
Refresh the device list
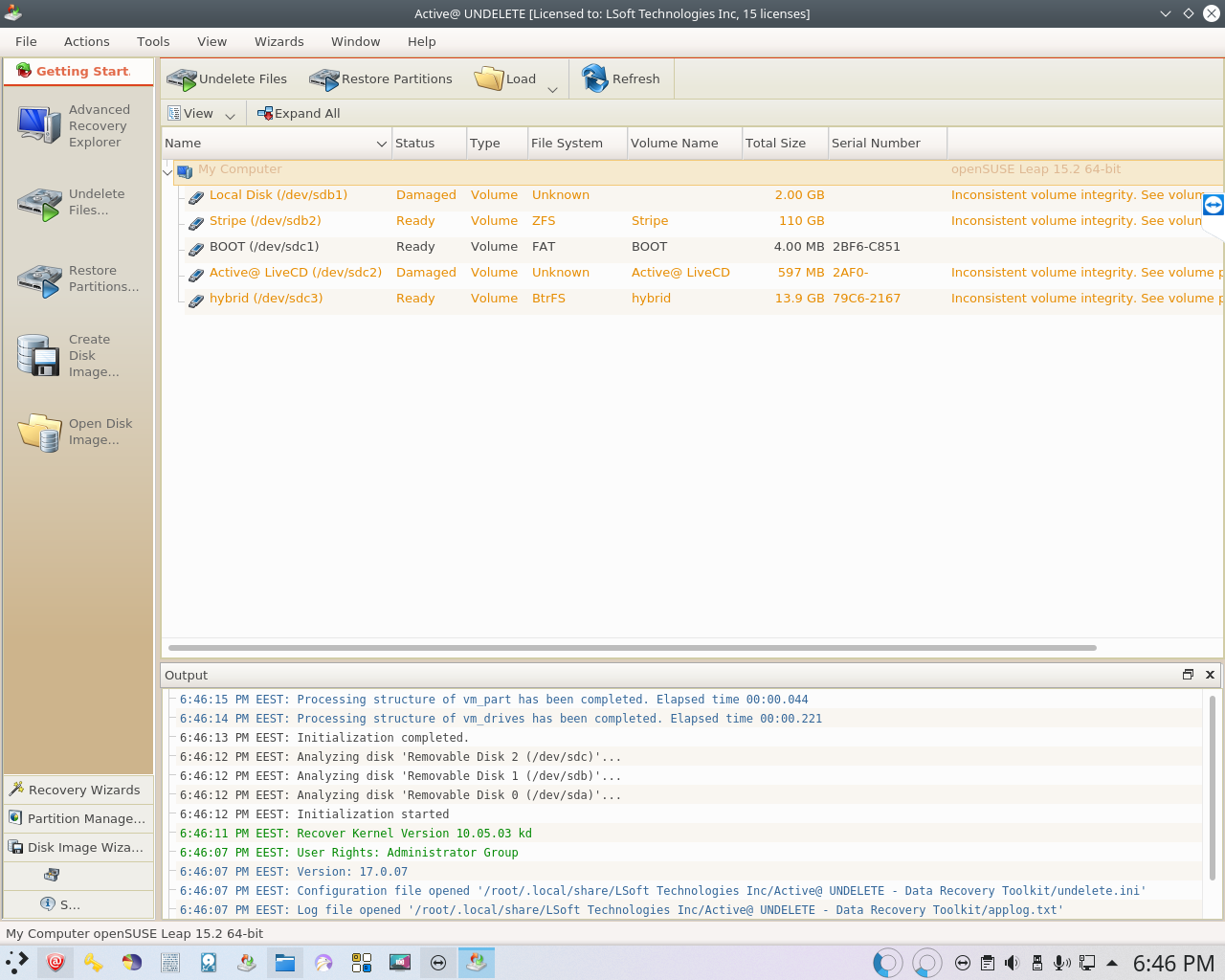click(x=621, y=78)
